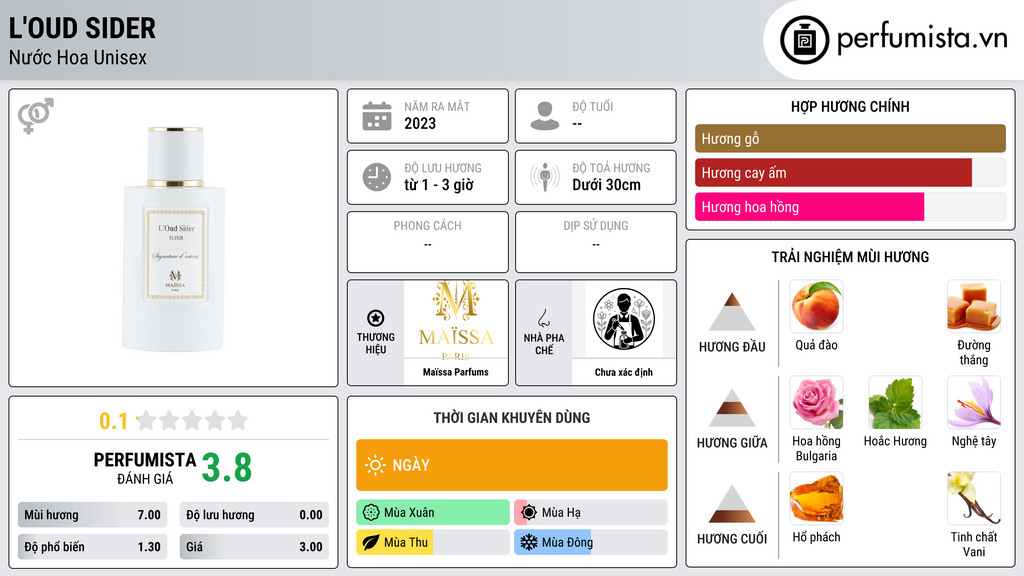Click the green 3.8 Perfumista score
1024x576 pixels.
227,468
